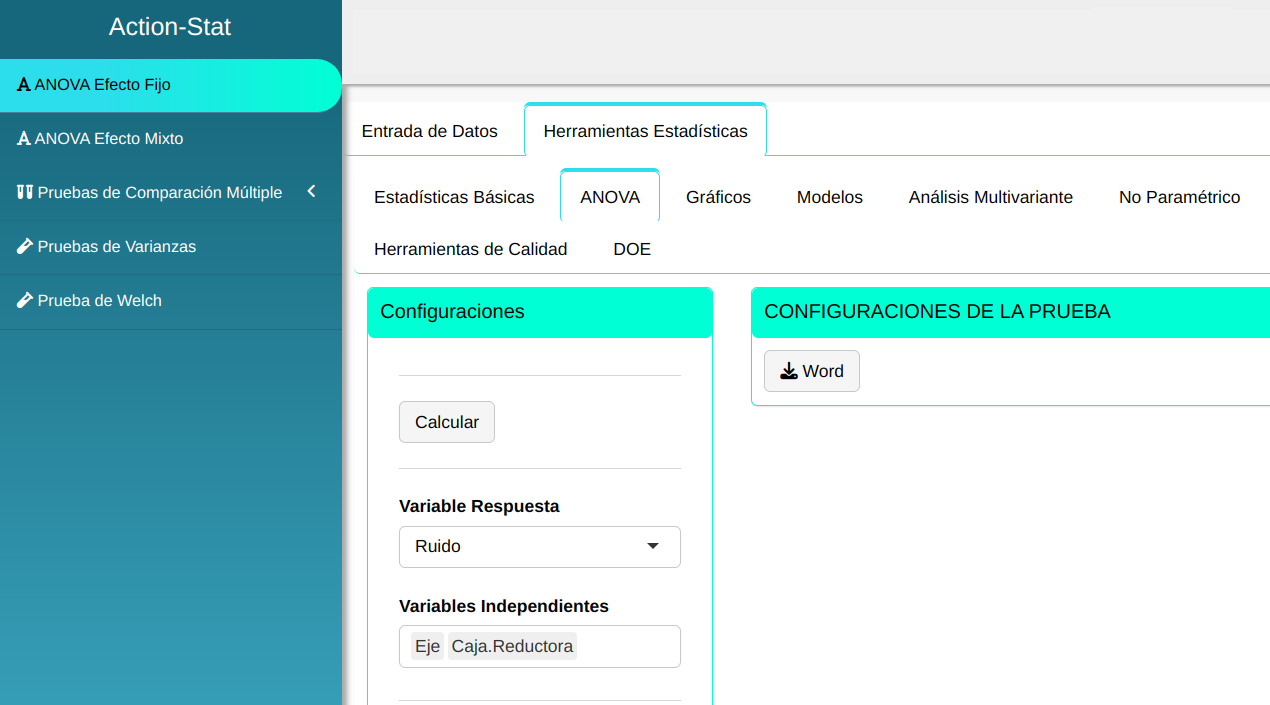Image resolution: width=1270 pixels, height=705 pixels.
Task: Click the Ruido dropdown arrow
Action: pyautogui.click(x=653, y=547)
